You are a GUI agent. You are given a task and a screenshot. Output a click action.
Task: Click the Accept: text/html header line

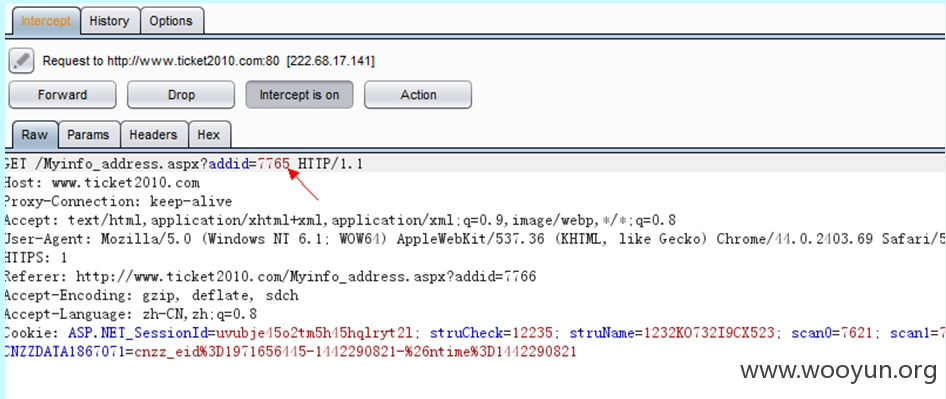[x=339, y=220]
